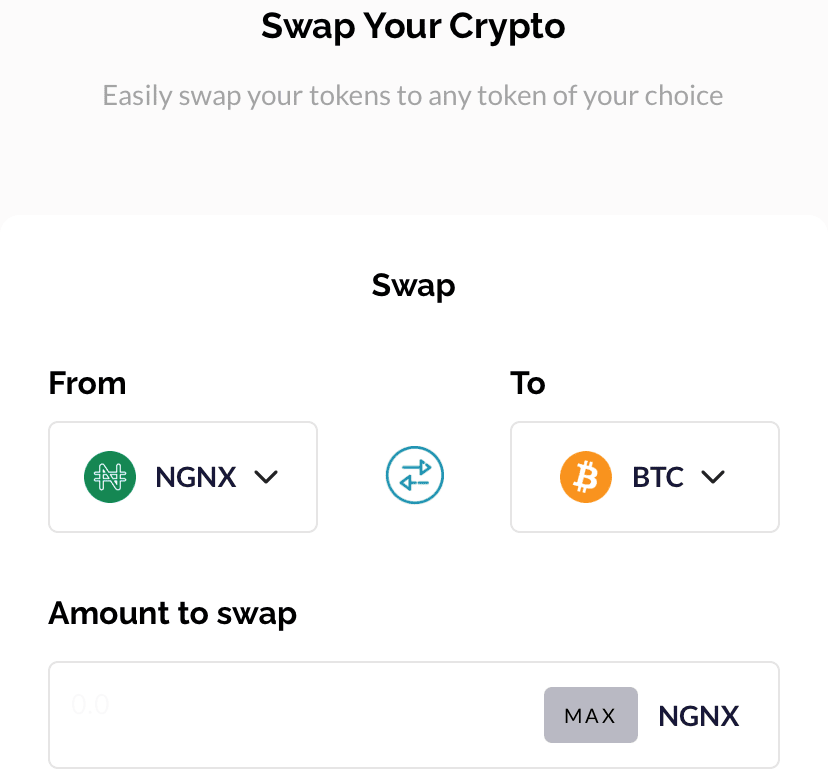The height and width of the screenshot is (777, 828).
Task: Click the "Amount to swap" label
Action: coord(172,612)
